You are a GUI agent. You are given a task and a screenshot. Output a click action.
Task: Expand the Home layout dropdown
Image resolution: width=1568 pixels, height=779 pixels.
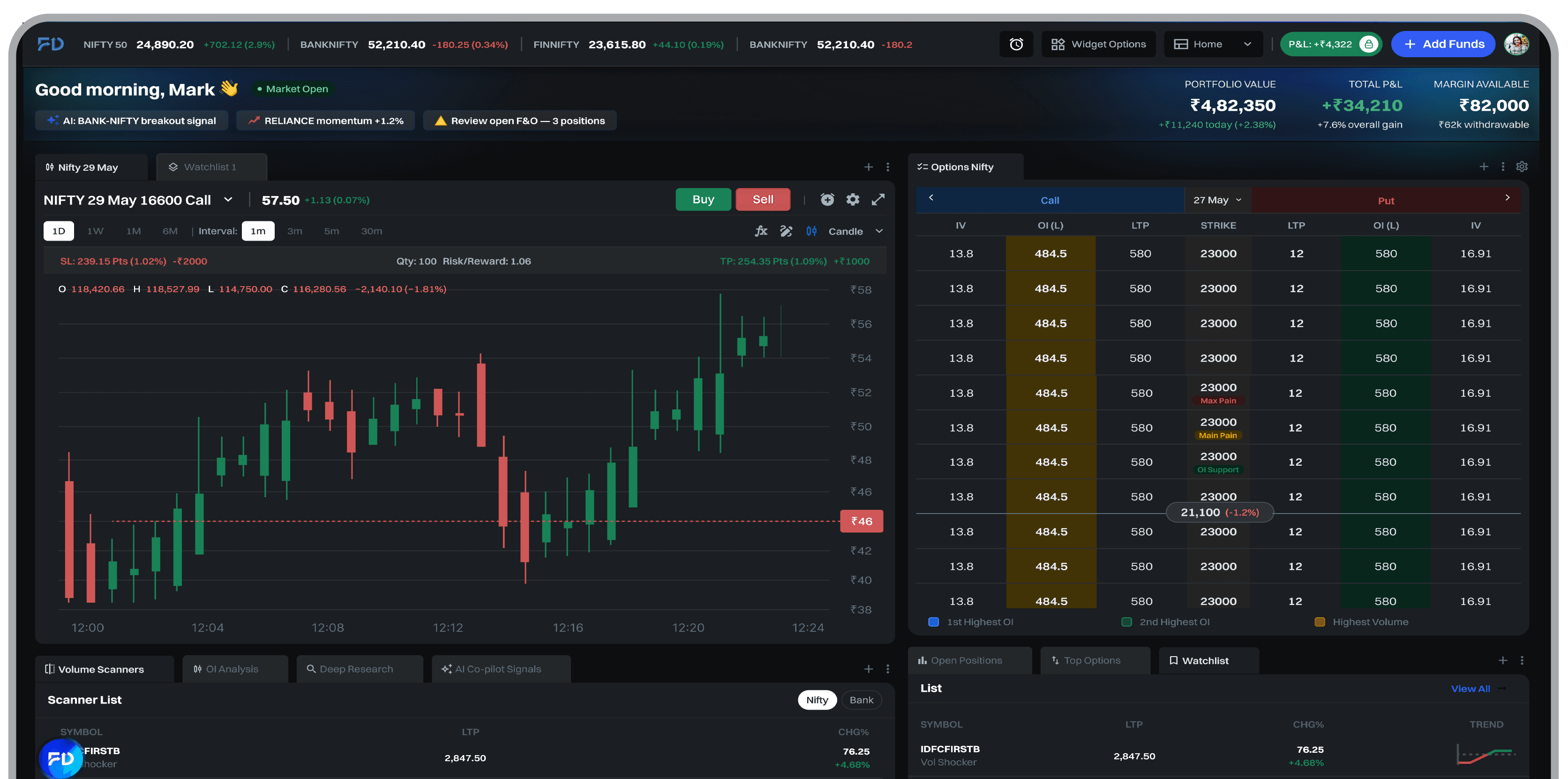(1213, 44)
